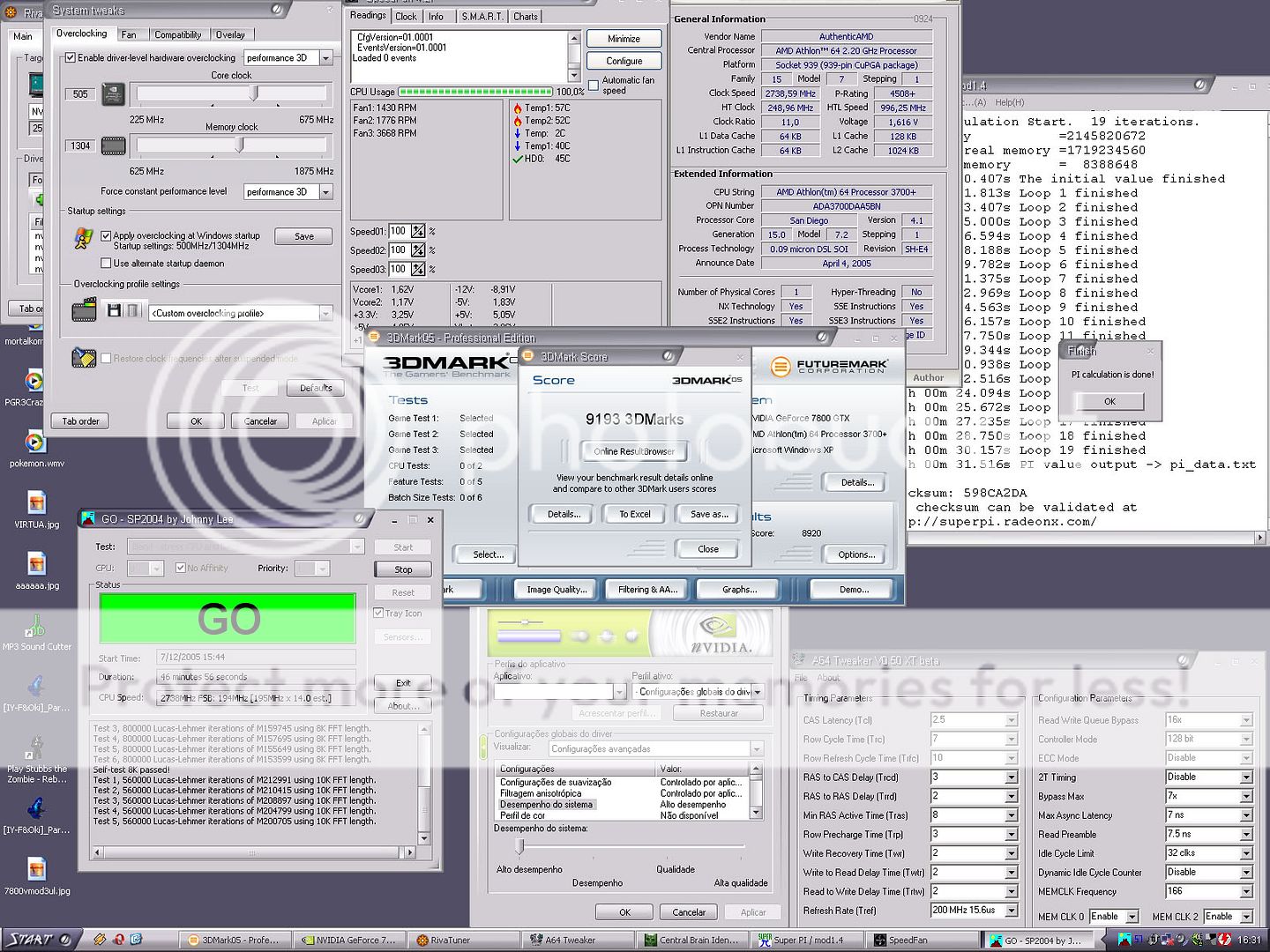
Task: Click the Memory clock slider handle
Action: [x=239, y=145]
